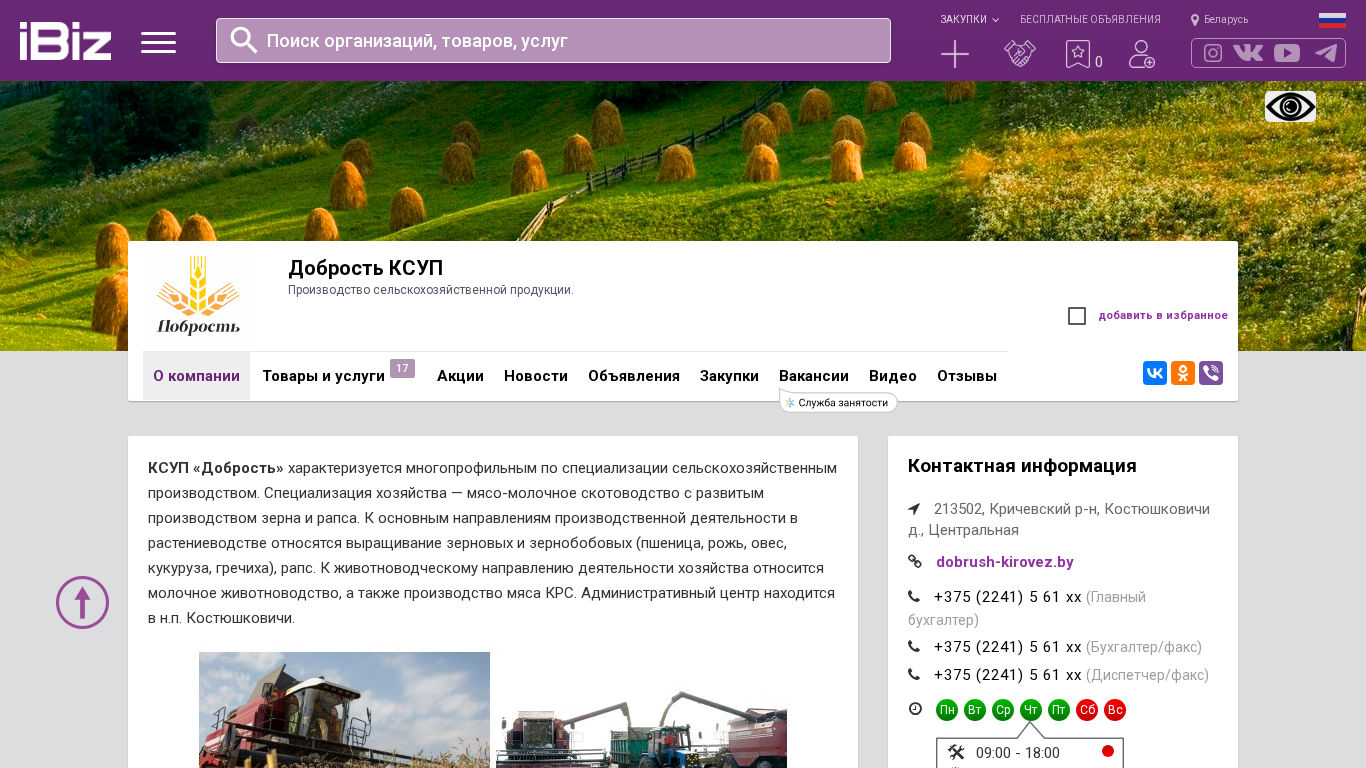Open the favorites bookmark star icon
The height and width of the screenshot is (768, 1366).
pos(1078,54)
